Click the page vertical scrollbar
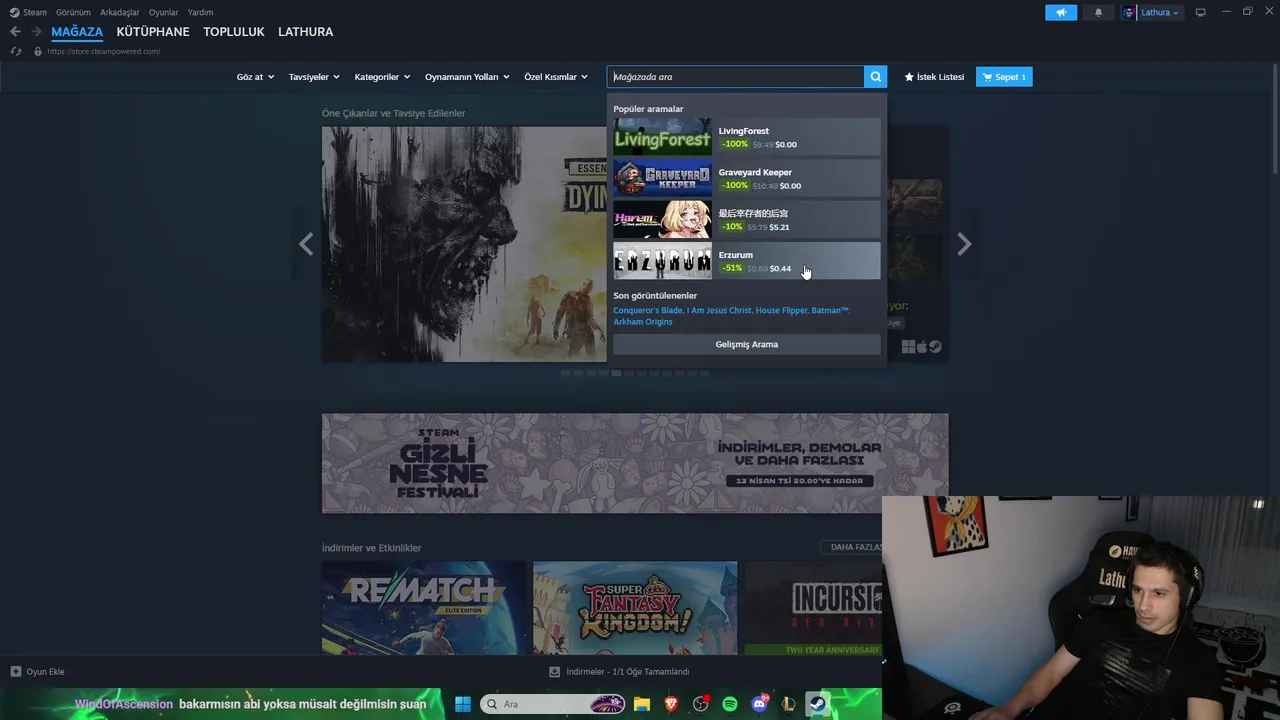The width and height of the screenshot is (1280, 720). click(1274, 120)
